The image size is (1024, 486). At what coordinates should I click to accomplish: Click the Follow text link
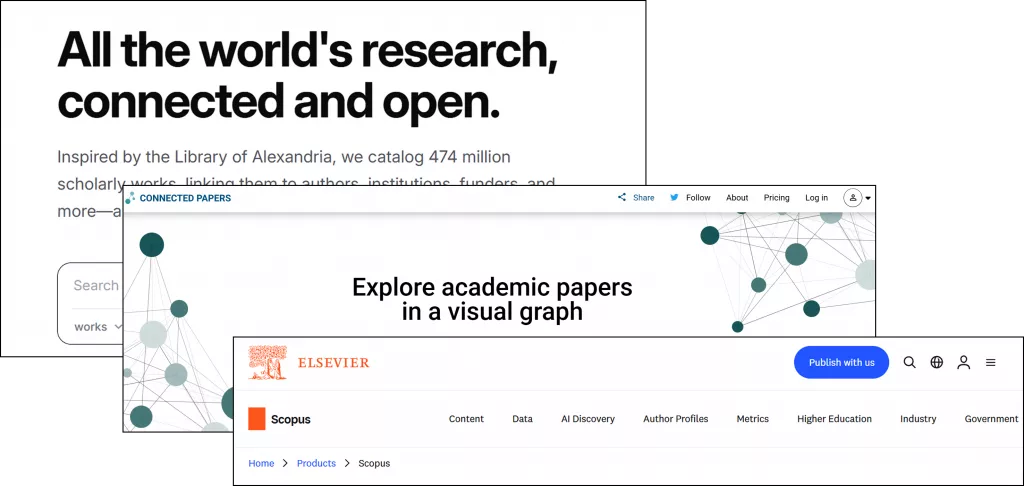[698, 197]
